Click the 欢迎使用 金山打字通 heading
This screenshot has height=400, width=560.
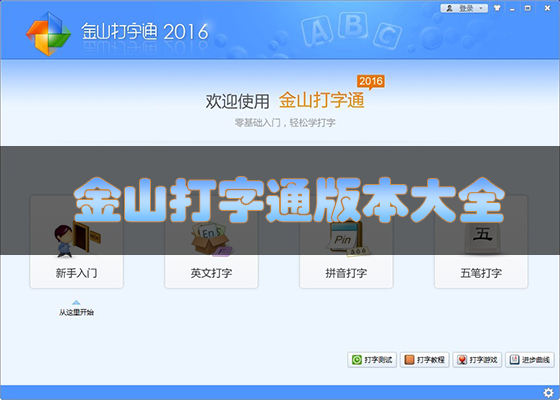(285, 101)
